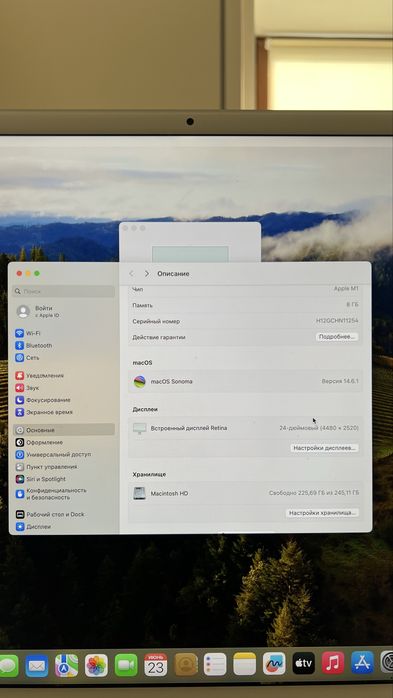Click the Macintosh HD drive icon

(139, 493)
